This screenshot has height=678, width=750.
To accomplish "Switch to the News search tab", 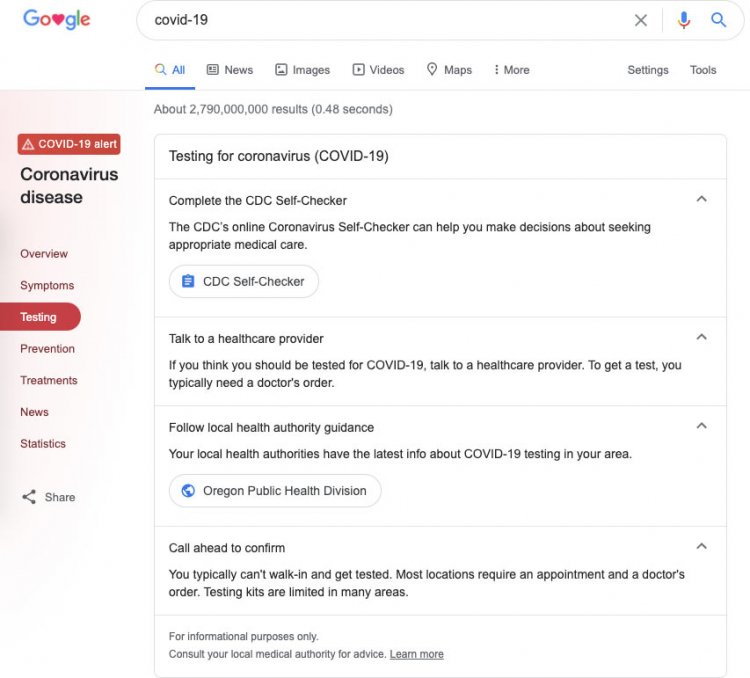I will (x=230, y=70).
